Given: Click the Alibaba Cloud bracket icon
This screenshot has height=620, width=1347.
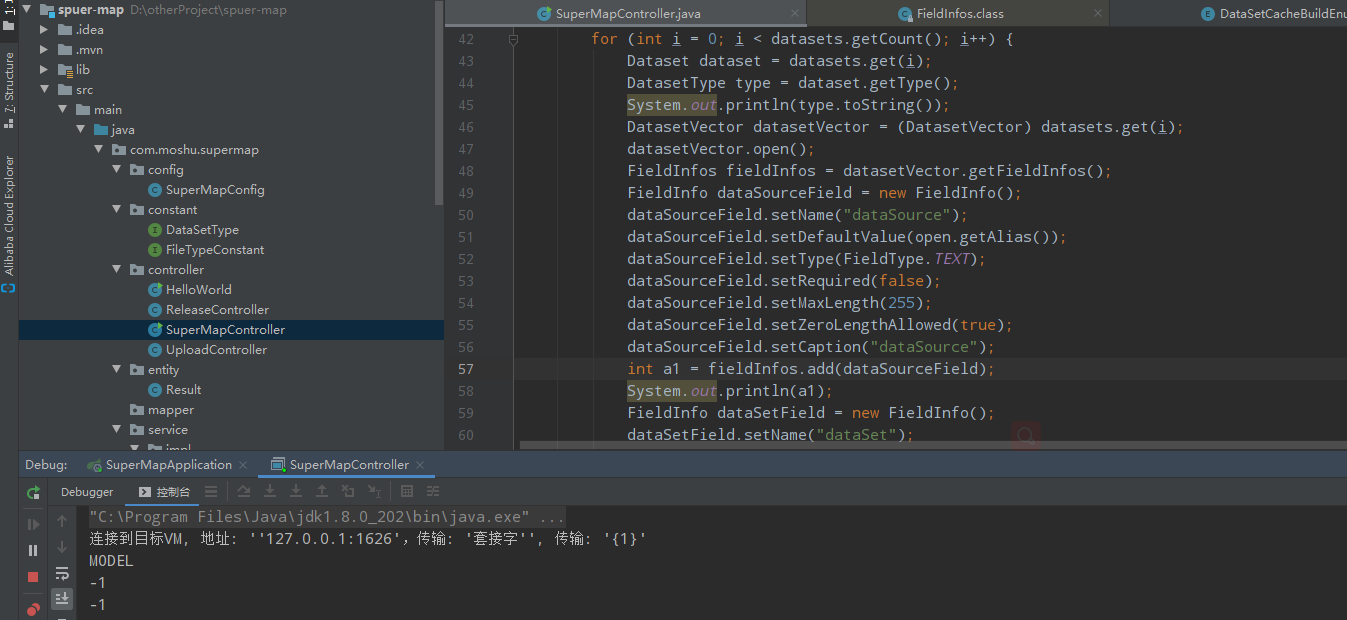Looking at the screenshot, I should (x=9, y=288).
